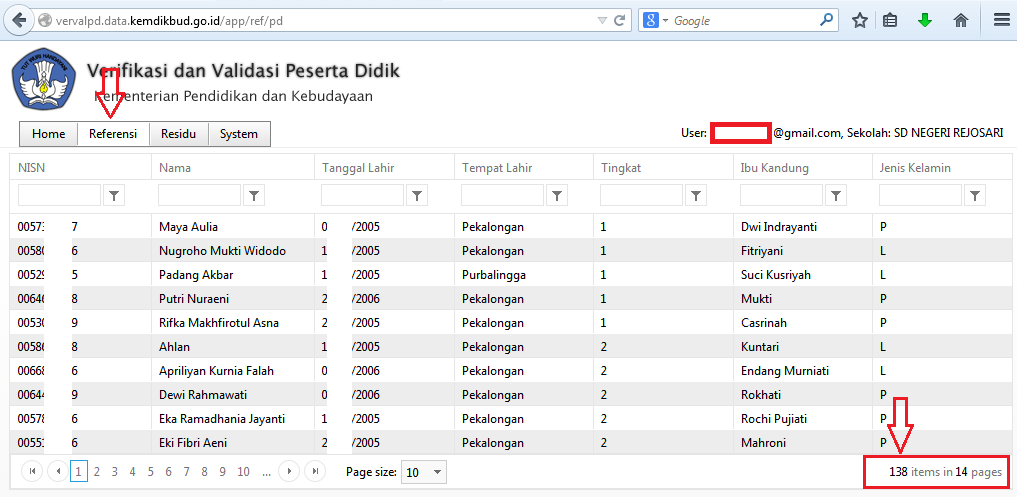Click the name Eka Ramadhania Jayanti
Image resolution: width=1017 pixels, height=497 pixels.
click(222, 419)
